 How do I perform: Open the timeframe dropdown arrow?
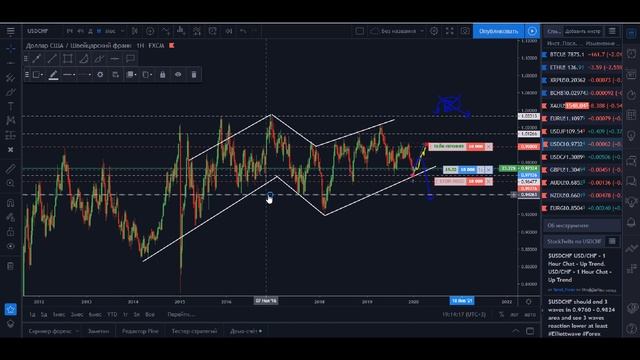coord(122,31)
